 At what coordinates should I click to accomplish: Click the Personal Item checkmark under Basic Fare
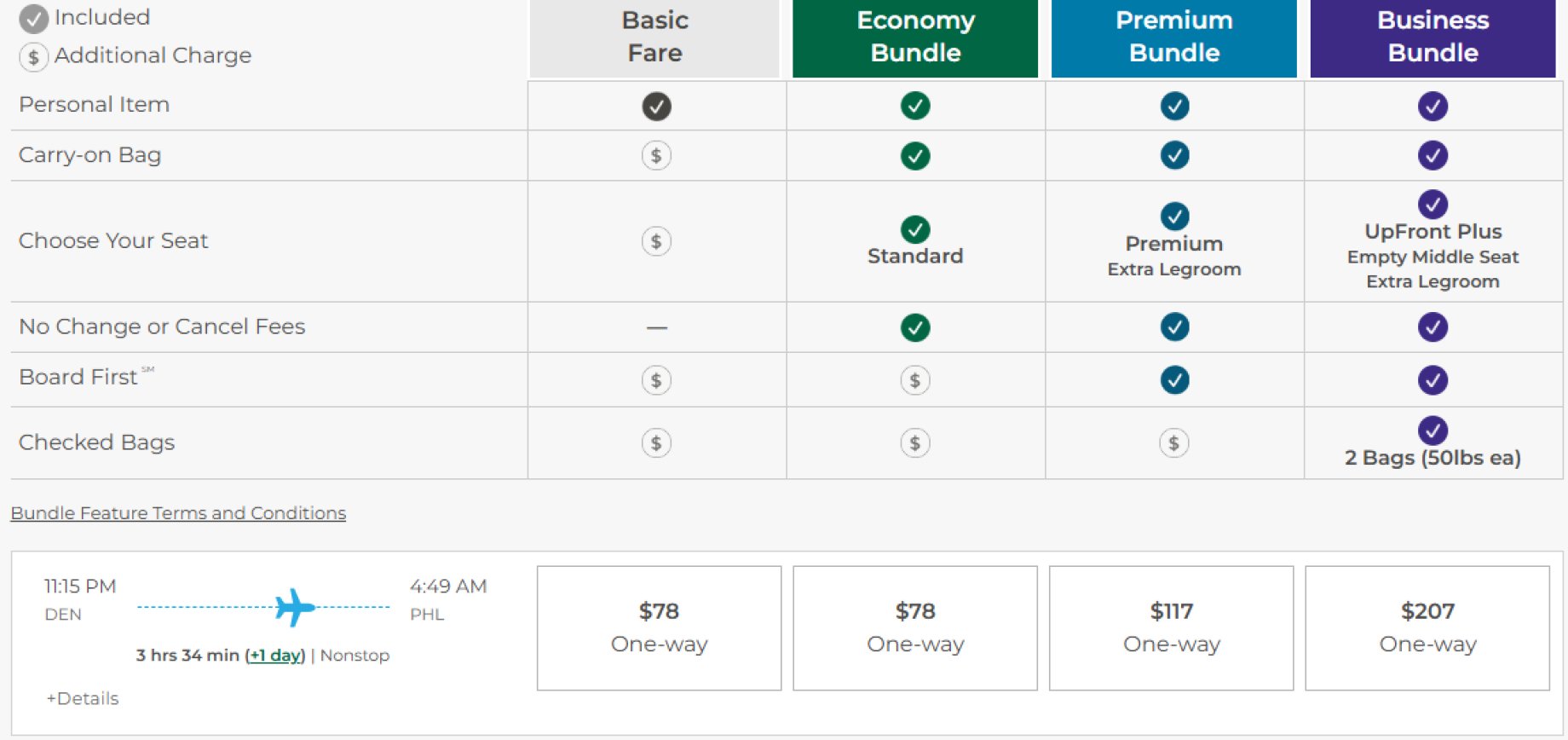point(654,105)
